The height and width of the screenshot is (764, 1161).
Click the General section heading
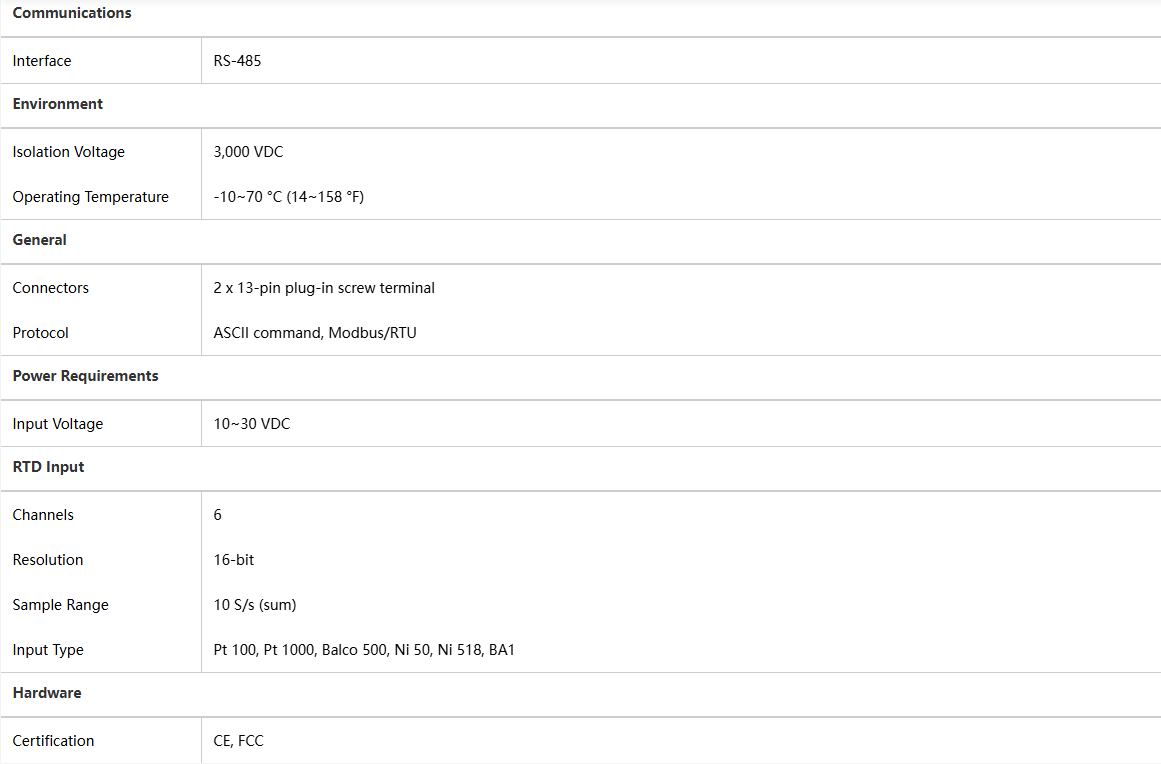(x=40, y=240)
